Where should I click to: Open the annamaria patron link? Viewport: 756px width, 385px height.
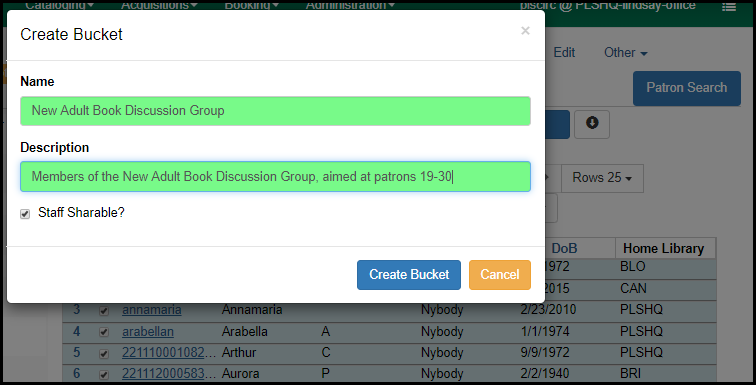[x=152, y=310]
